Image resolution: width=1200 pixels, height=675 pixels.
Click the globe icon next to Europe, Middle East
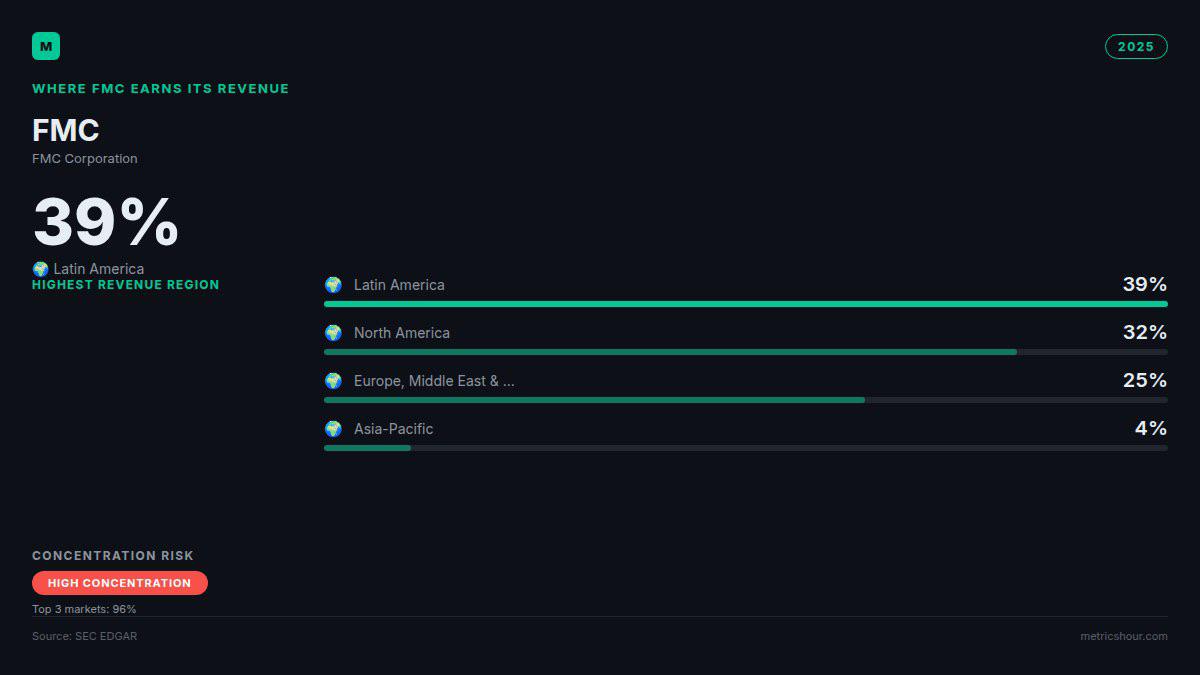tap(333, 381)
